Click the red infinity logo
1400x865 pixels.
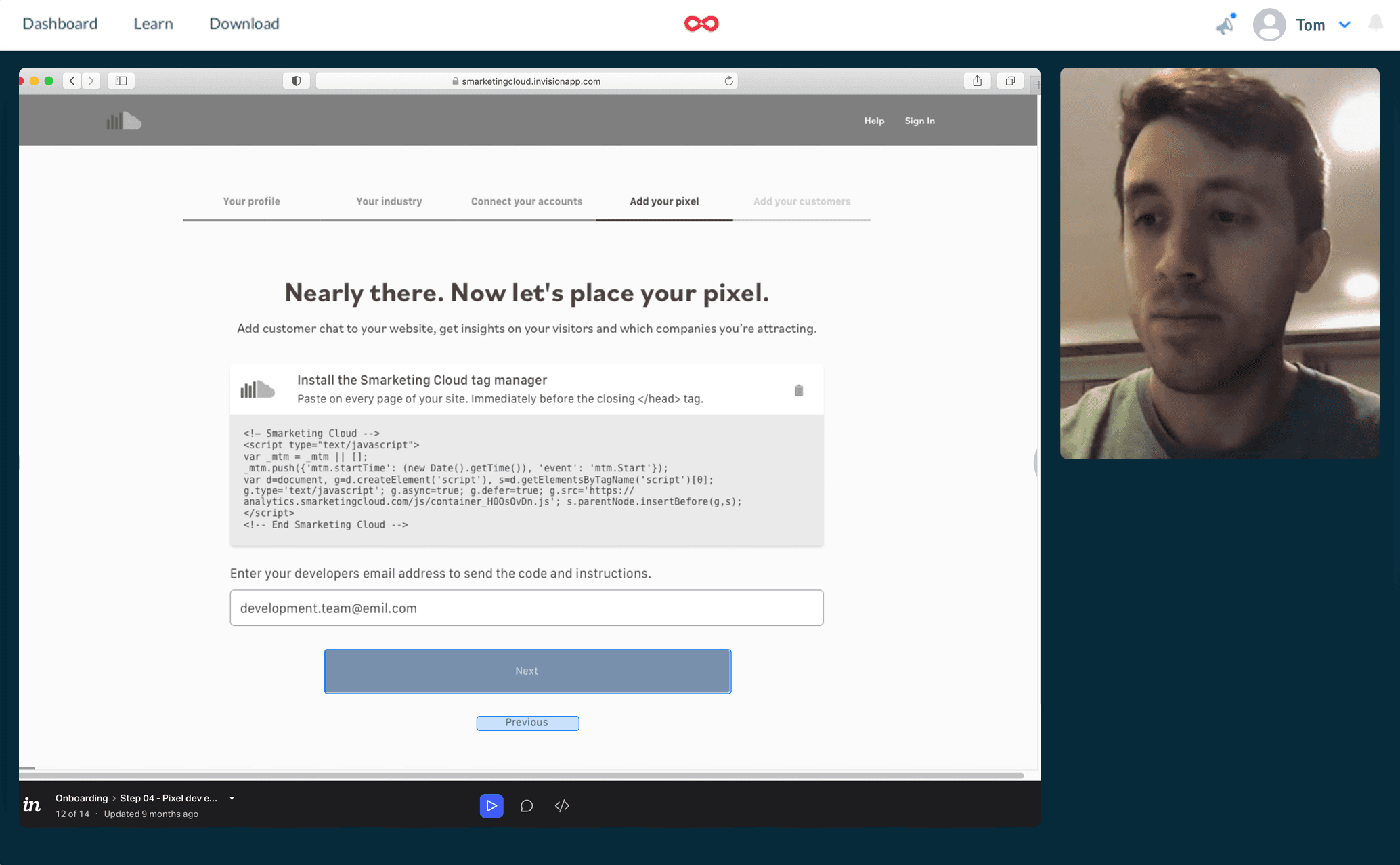tap(701, 24)
